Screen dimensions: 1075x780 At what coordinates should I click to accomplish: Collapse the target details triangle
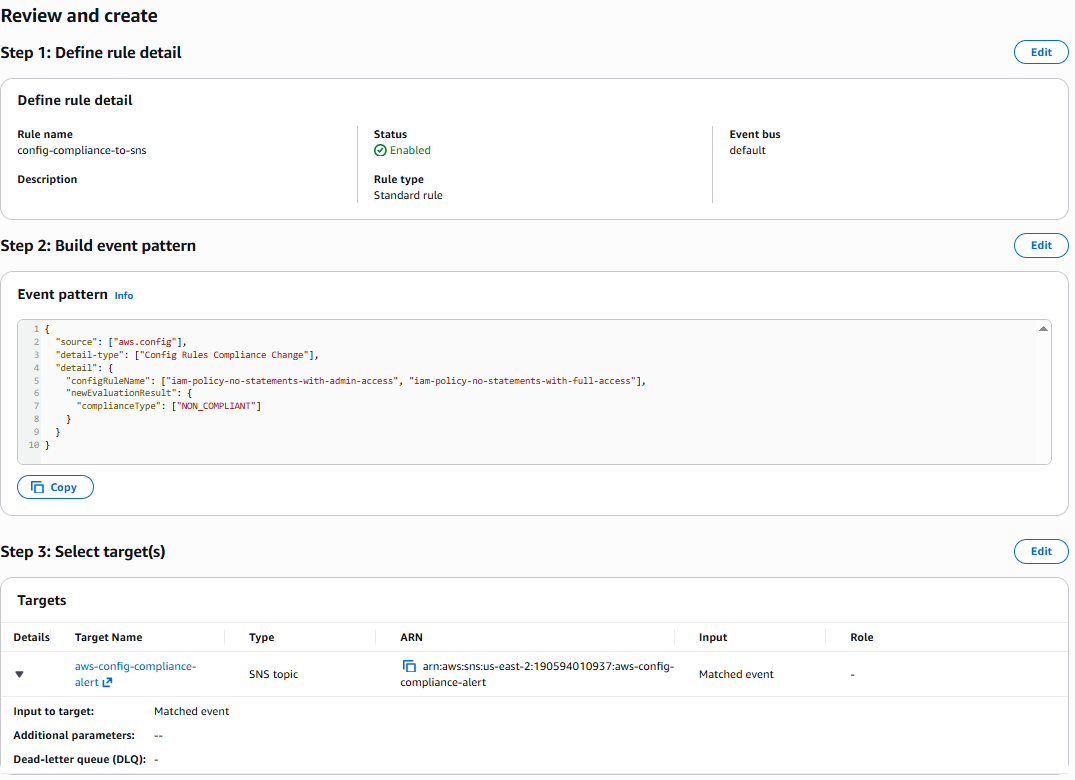19,674
